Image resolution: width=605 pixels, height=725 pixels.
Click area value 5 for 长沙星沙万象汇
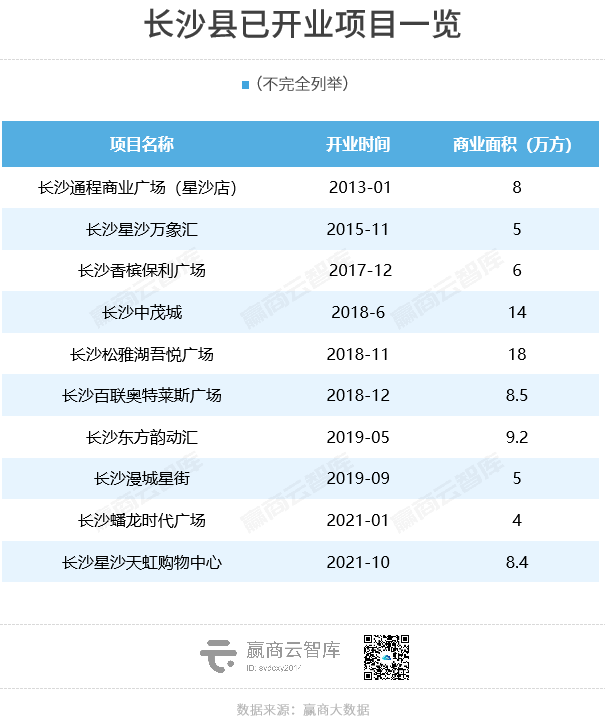pos(517,229)
